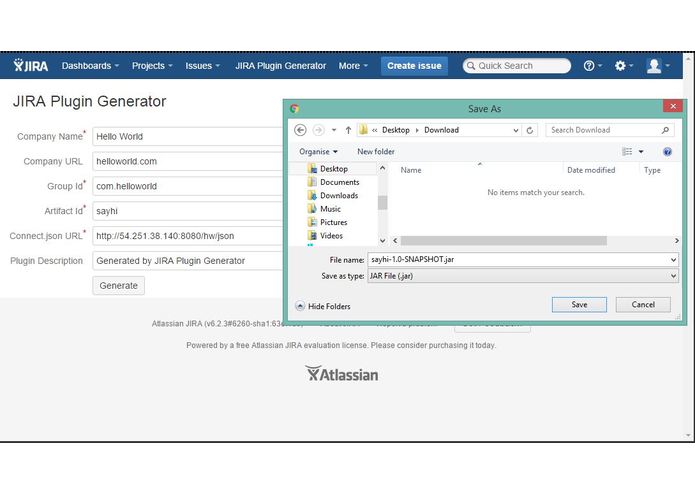695x494 pixels.
Task: Click the File name text field
Action: pos(518,260)
